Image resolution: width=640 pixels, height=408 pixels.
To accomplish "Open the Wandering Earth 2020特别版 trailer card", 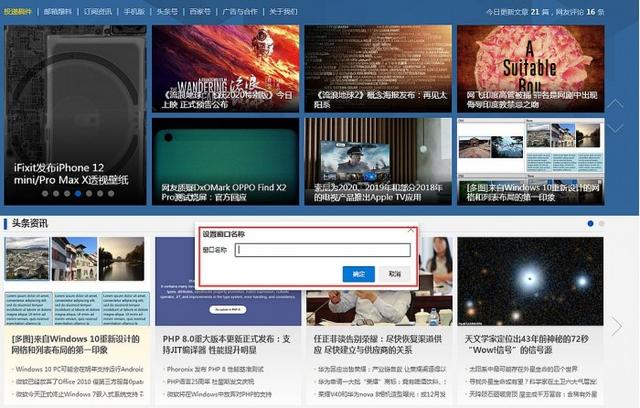I will [x=226, y=69].
